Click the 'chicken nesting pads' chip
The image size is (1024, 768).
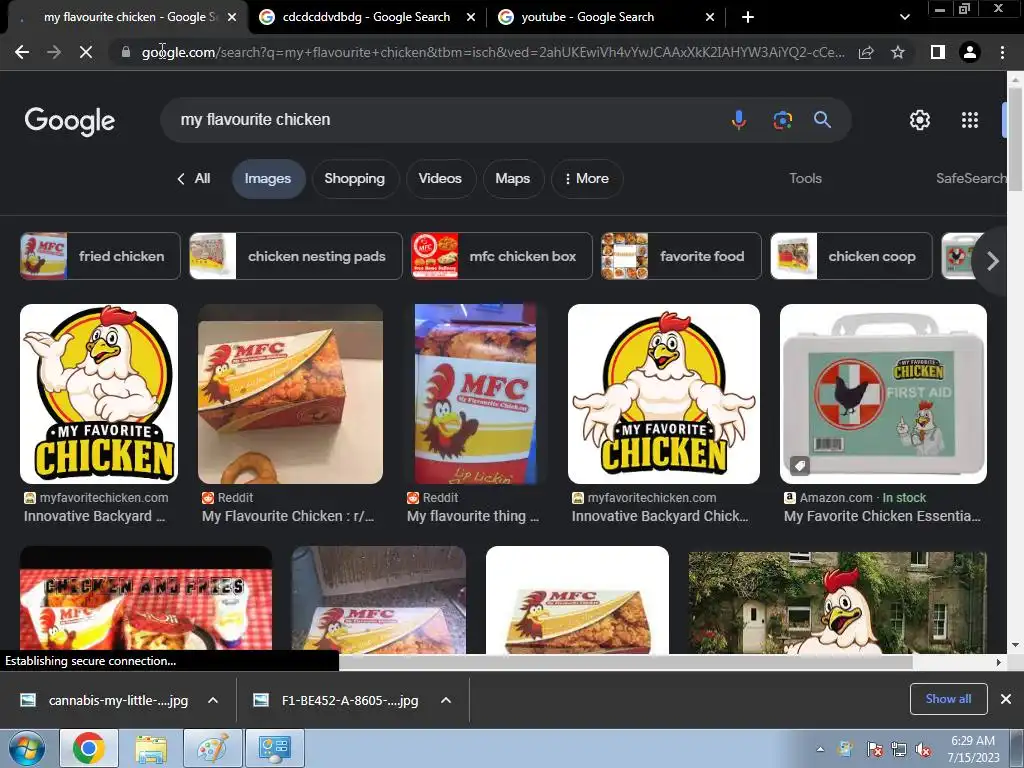pos(296,256)
